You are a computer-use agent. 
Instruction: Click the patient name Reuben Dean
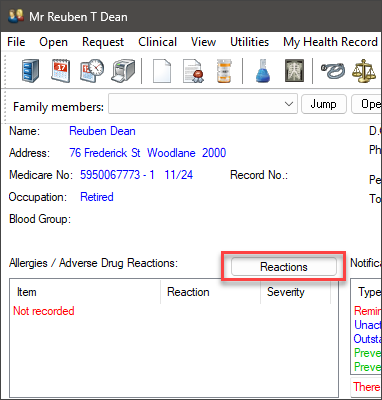102,131
